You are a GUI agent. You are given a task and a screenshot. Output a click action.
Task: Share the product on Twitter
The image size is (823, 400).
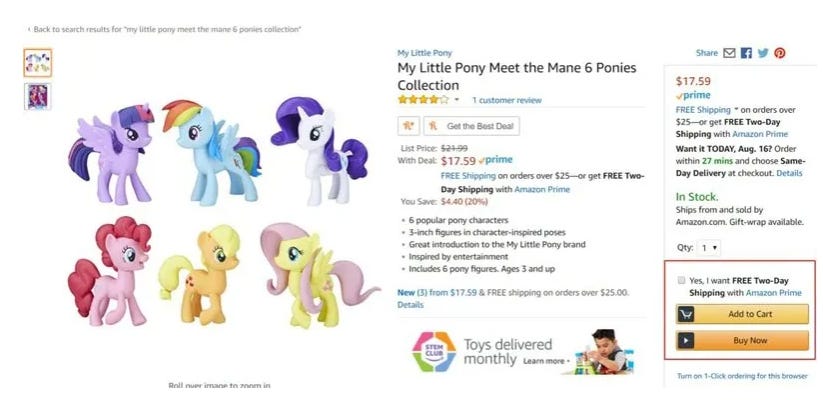(763, 53)
